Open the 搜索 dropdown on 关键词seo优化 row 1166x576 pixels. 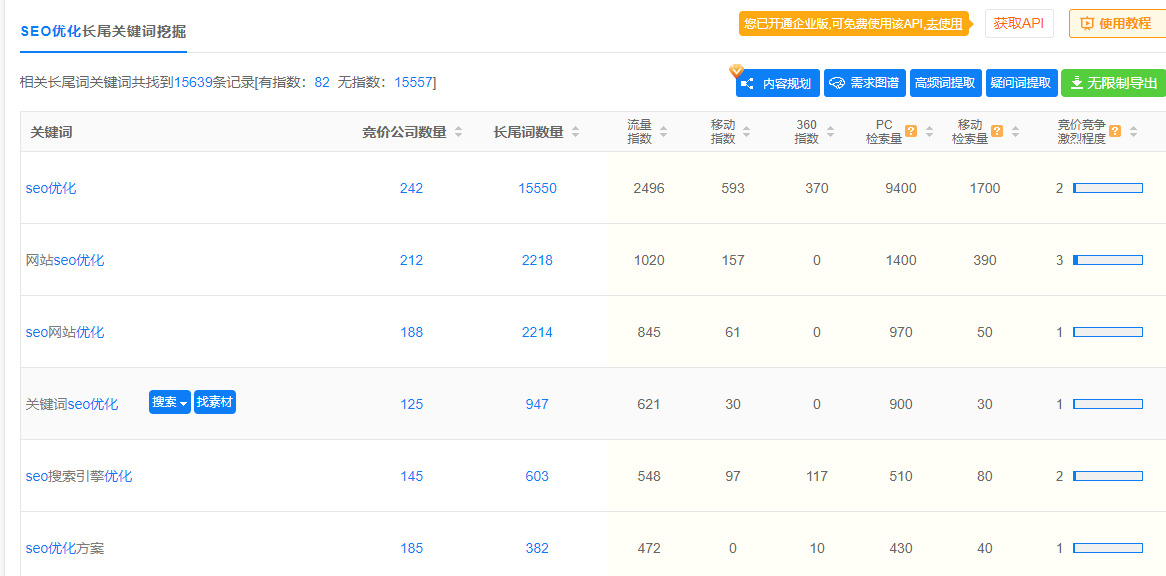(169, 402)
